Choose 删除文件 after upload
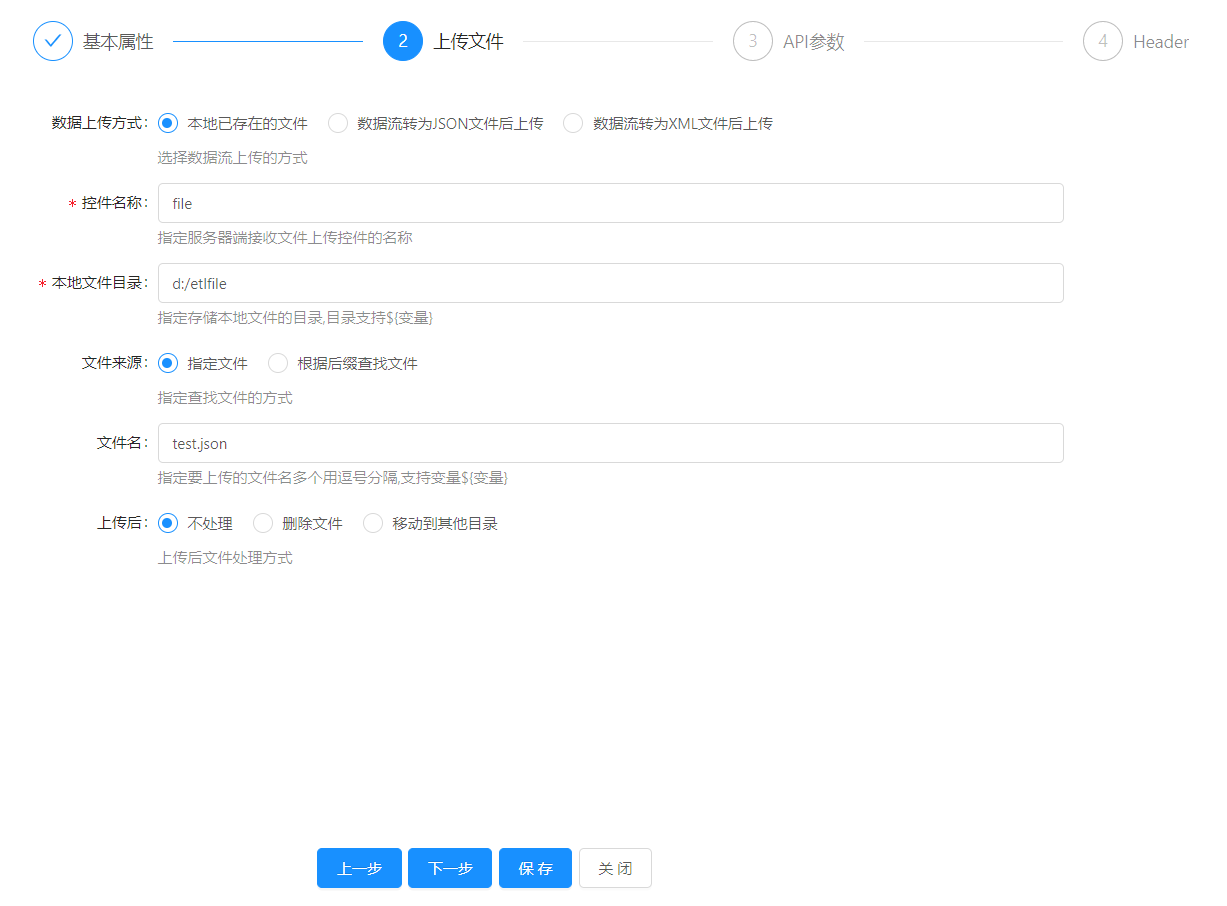The height and width of the screenshot is (906, 1227). [x=263, y=523]
